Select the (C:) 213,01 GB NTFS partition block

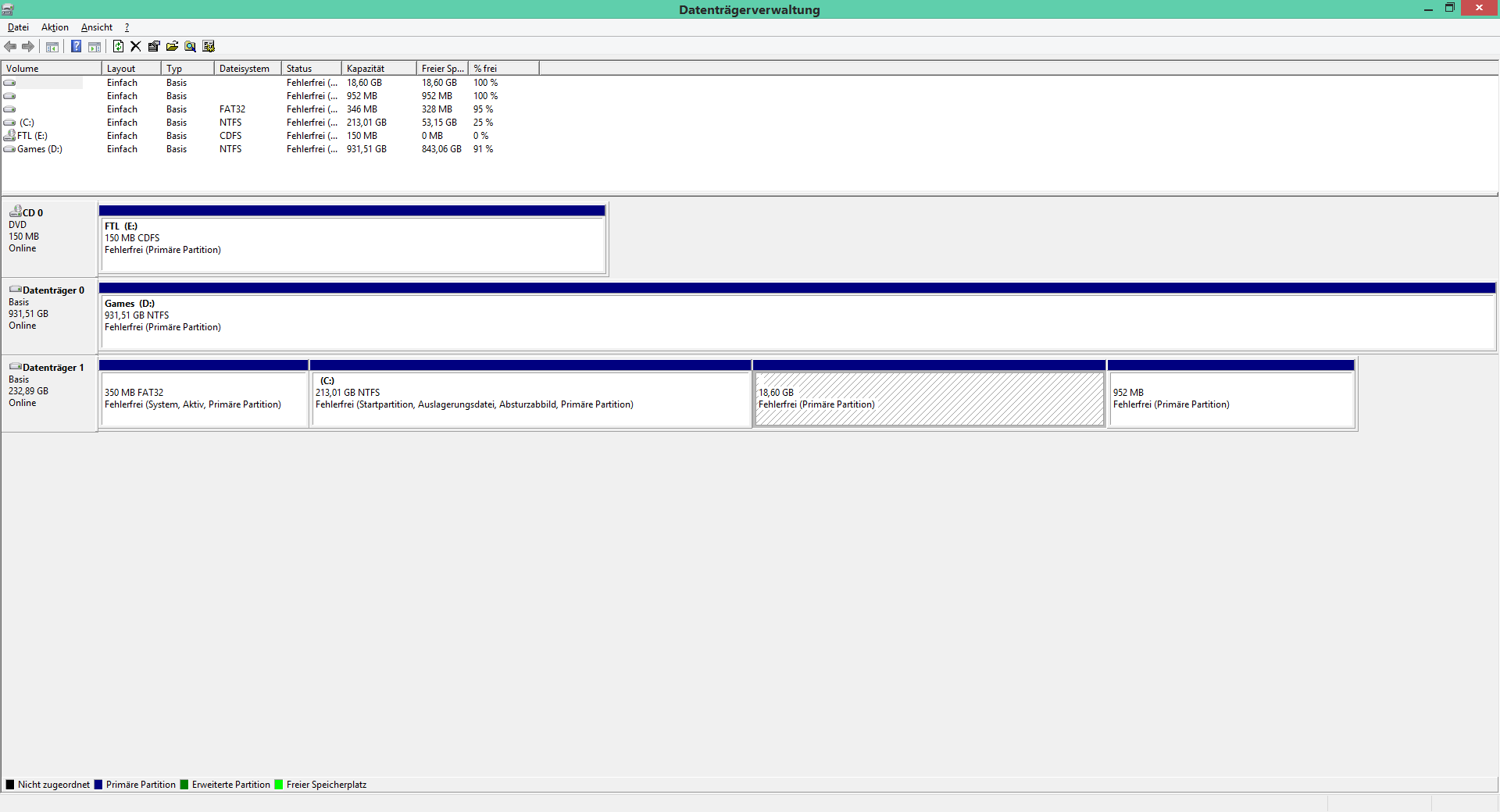point(530,398)
